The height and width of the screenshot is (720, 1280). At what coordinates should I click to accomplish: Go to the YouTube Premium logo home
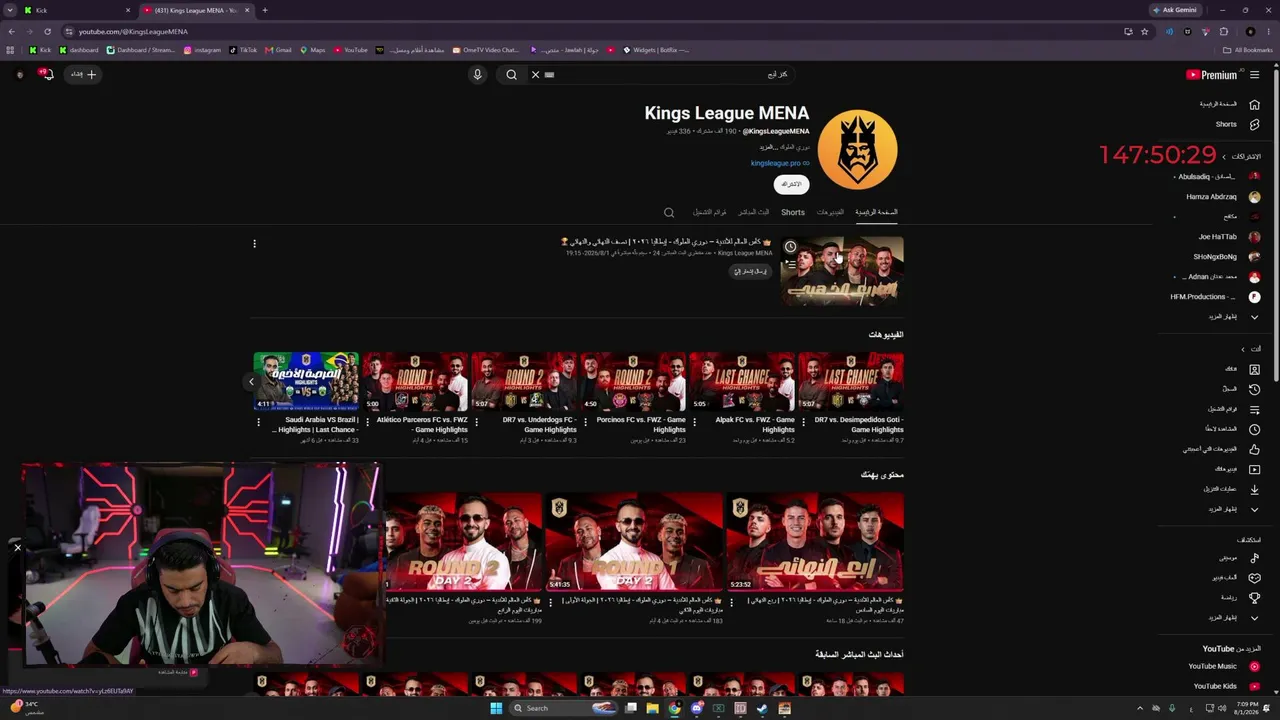[x=1212, y=75]
